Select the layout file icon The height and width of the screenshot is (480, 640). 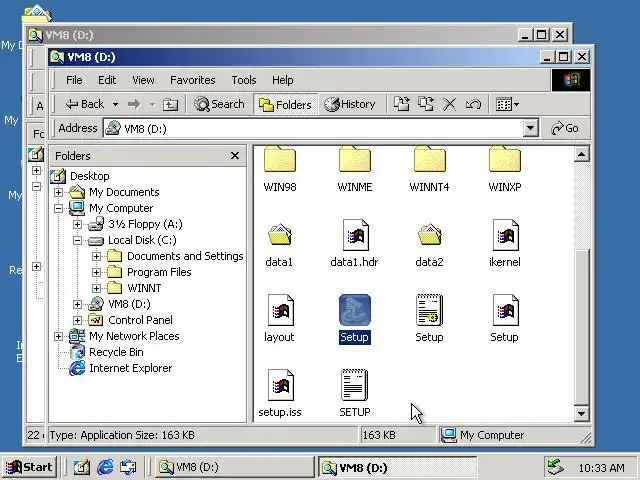280,310
